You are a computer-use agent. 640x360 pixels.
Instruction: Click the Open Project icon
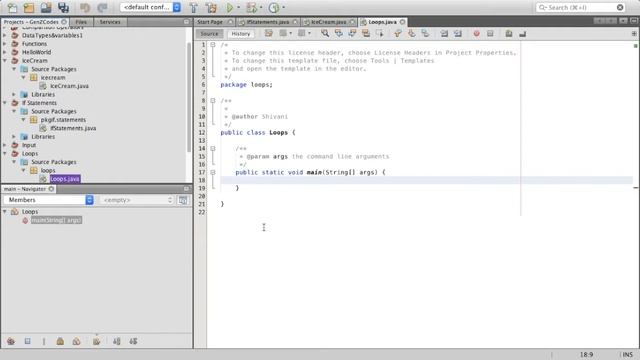click(46, 7)
